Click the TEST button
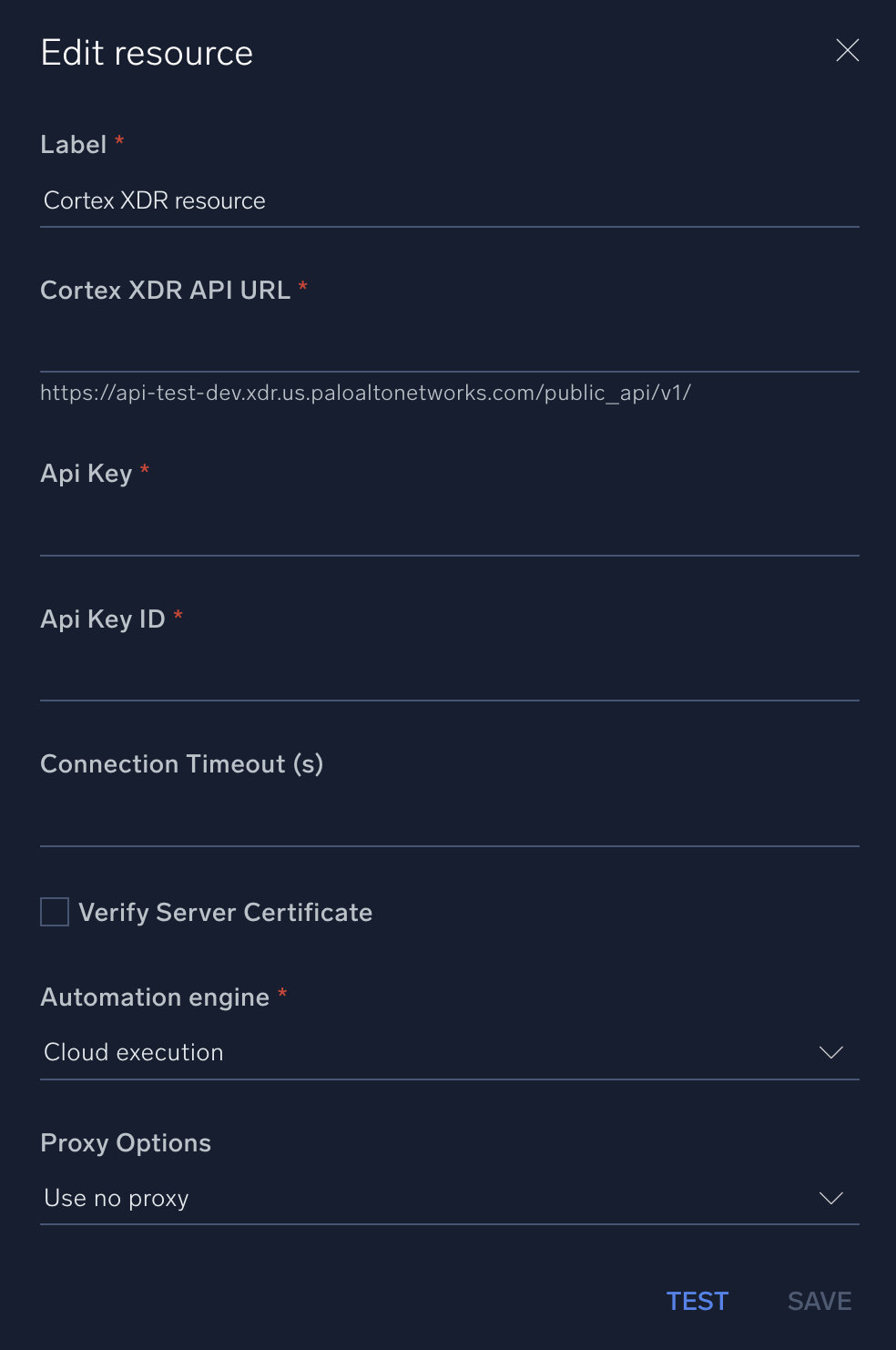This screenshot has width=896, height=1350. pos(697,1301)
